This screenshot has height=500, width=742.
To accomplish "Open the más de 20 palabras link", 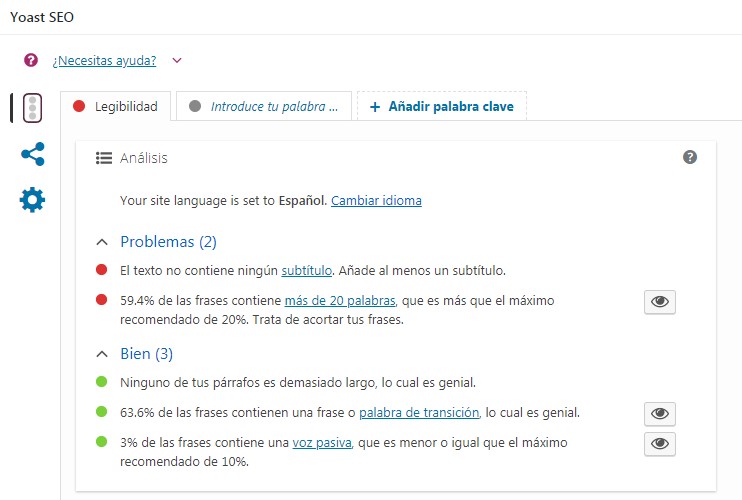I will coord(340,300).
